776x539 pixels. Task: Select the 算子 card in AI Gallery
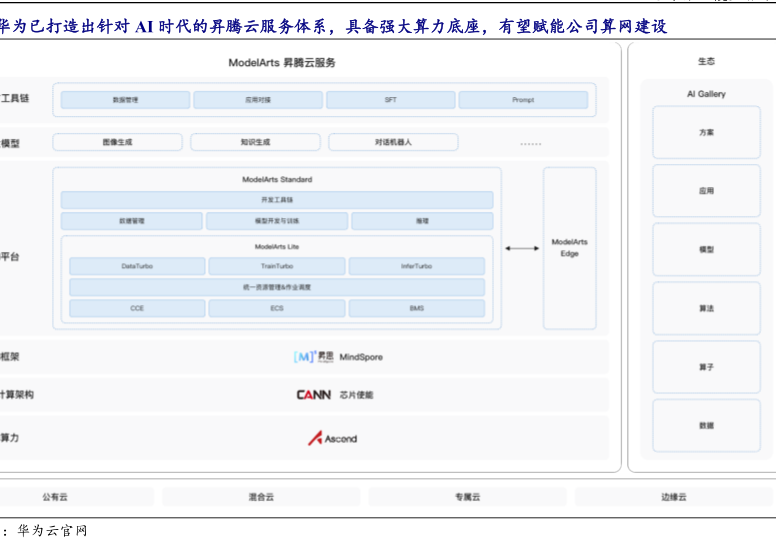[x=706, y=367]
